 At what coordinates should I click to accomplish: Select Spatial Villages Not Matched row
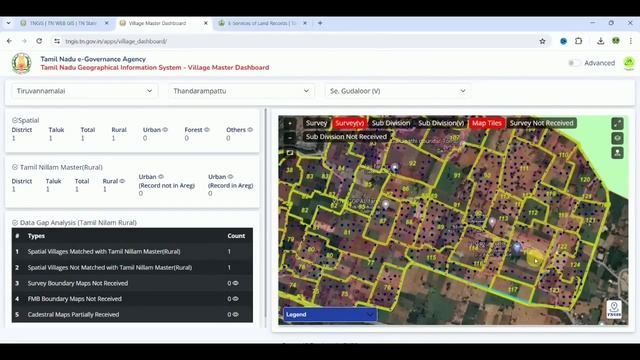click(x=132, y=267)
